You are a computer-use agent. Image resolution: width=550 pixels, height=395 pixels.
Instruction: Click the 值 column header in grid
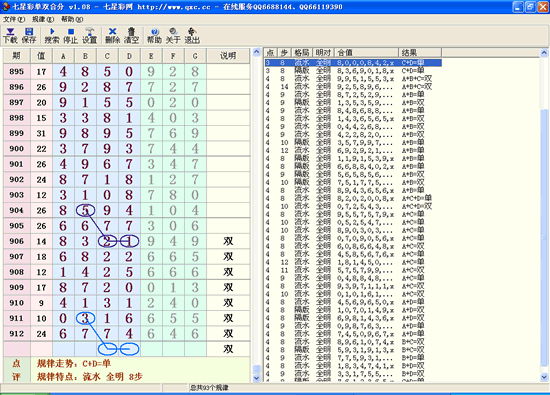click(x=41, y=56)
